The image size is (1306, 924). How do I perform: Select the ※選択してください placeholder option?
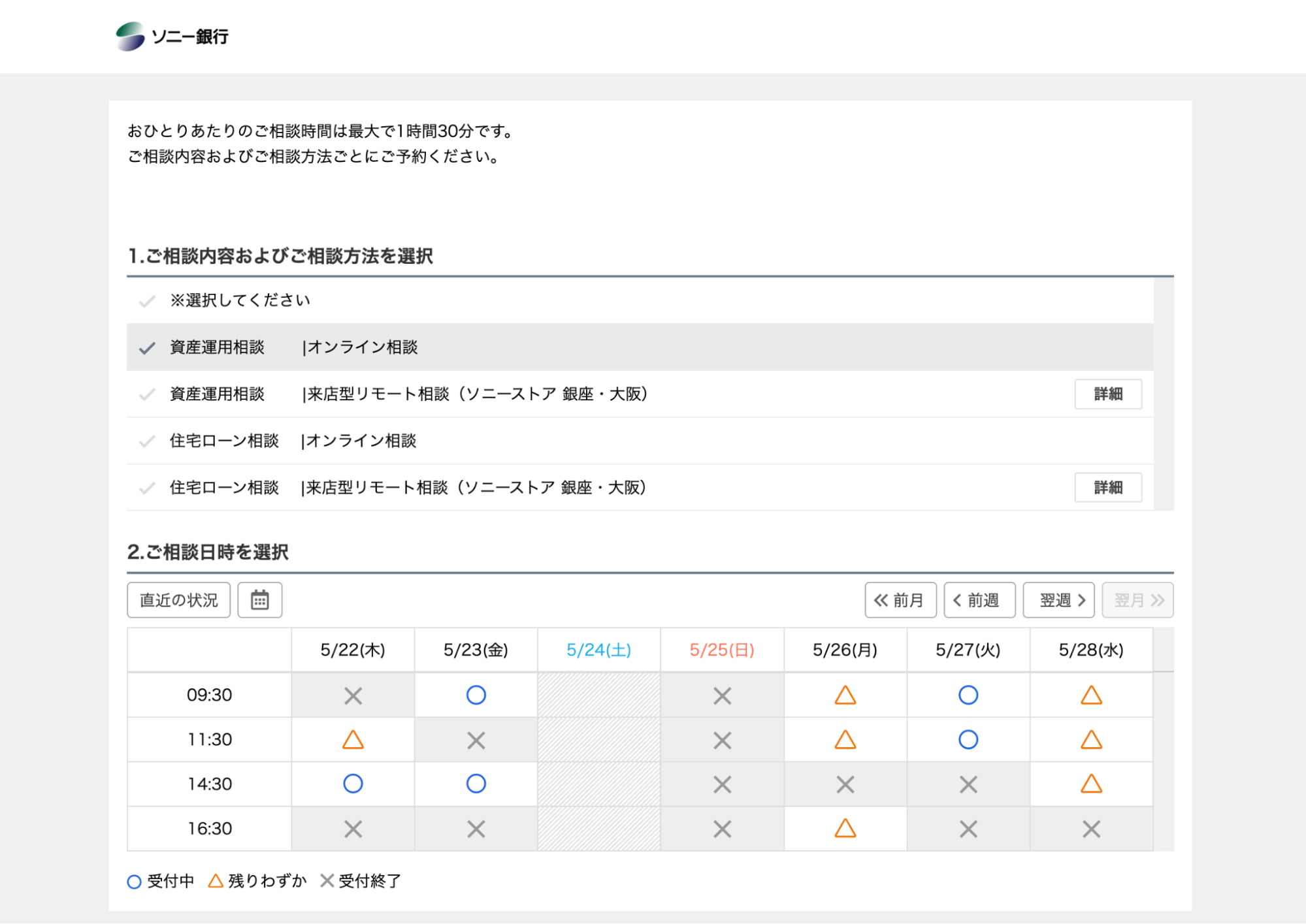point(640,300)
